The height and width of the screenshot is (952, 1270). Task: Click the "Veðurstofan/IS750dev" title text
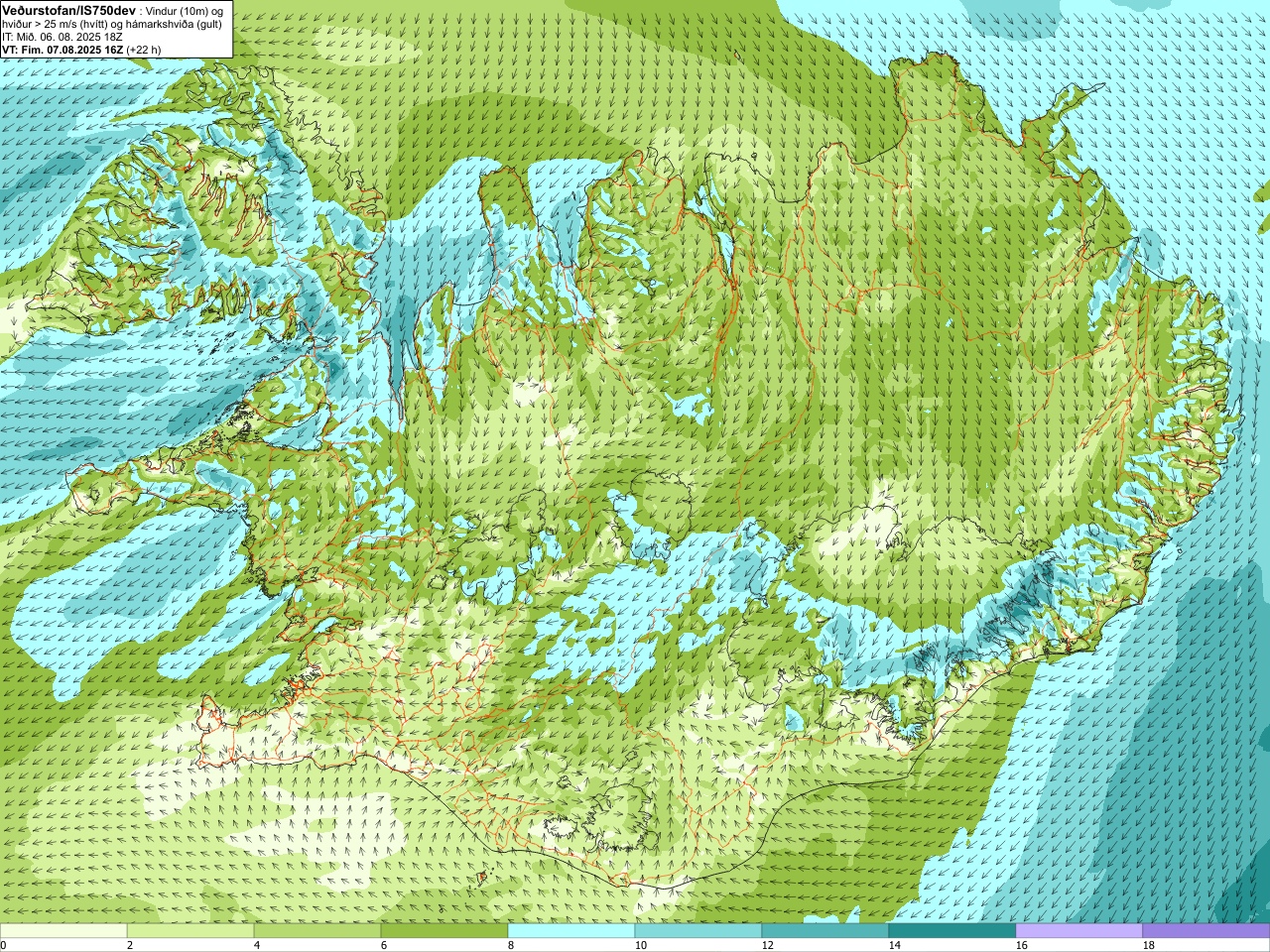coord(68,10)
